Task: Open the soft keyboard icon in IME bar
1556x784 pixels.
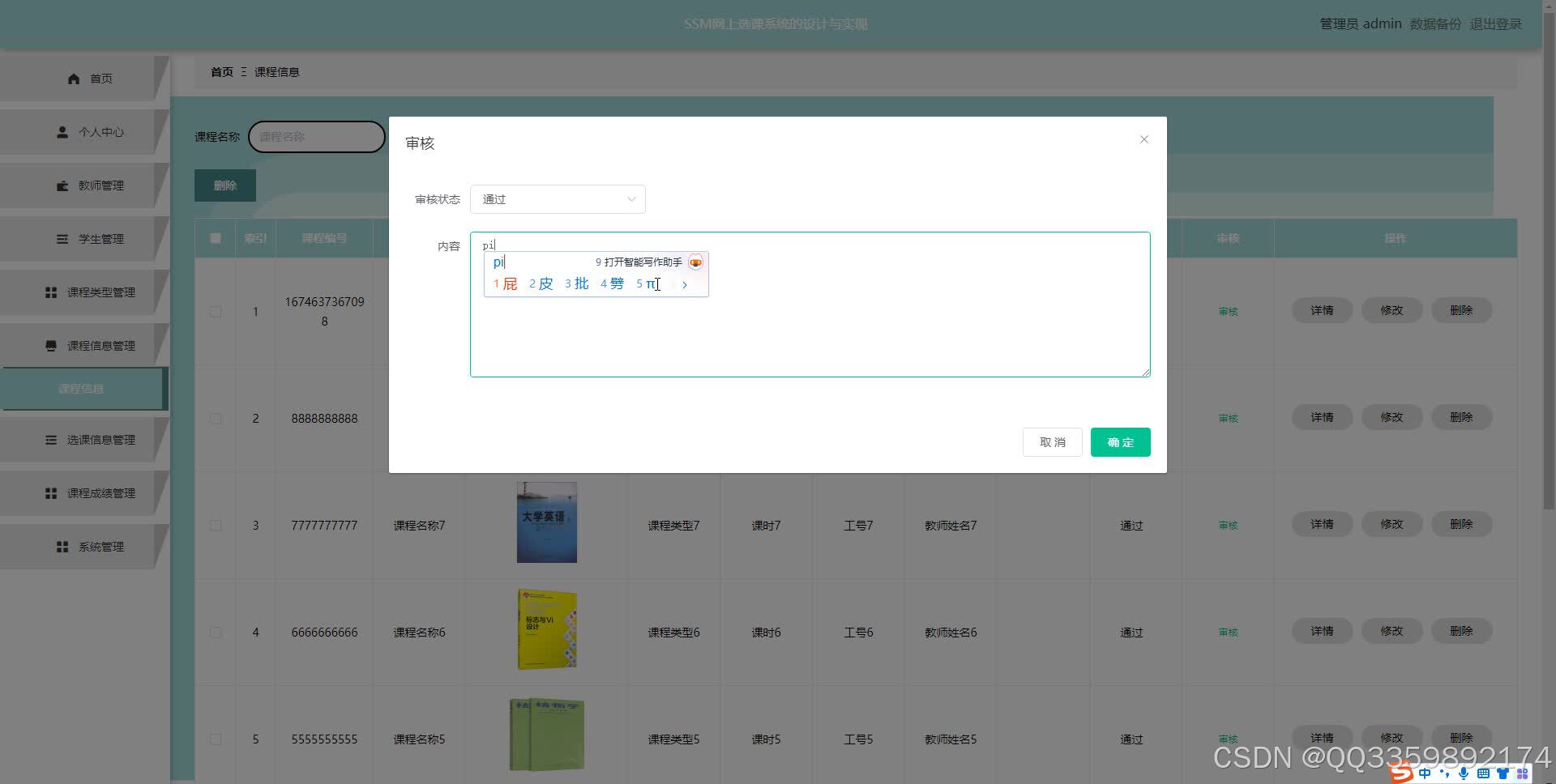Action: click(x=1483, y=773)
